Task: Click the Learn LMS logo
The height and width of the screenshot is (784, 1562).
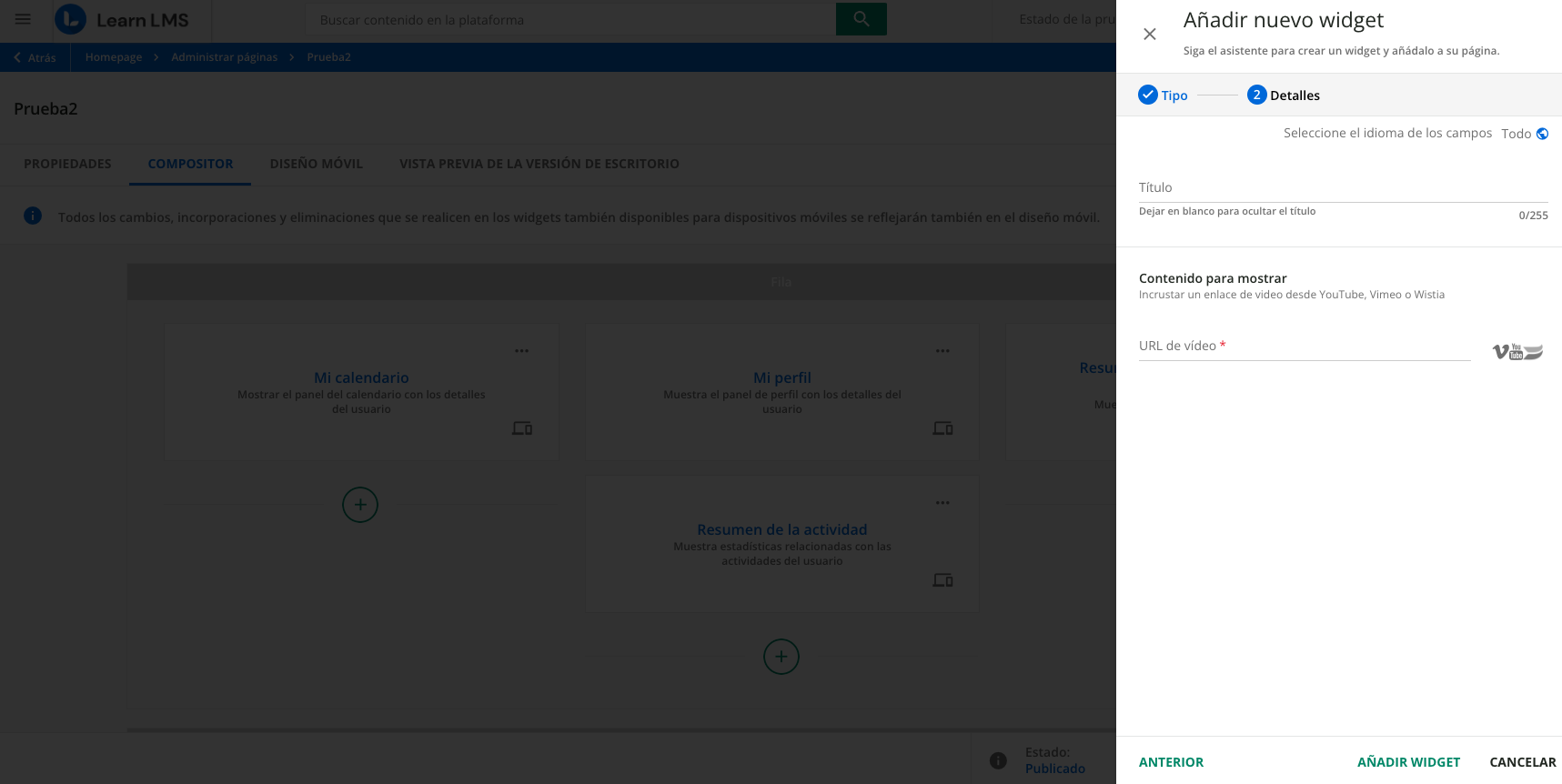Action: tap(122, 20)
